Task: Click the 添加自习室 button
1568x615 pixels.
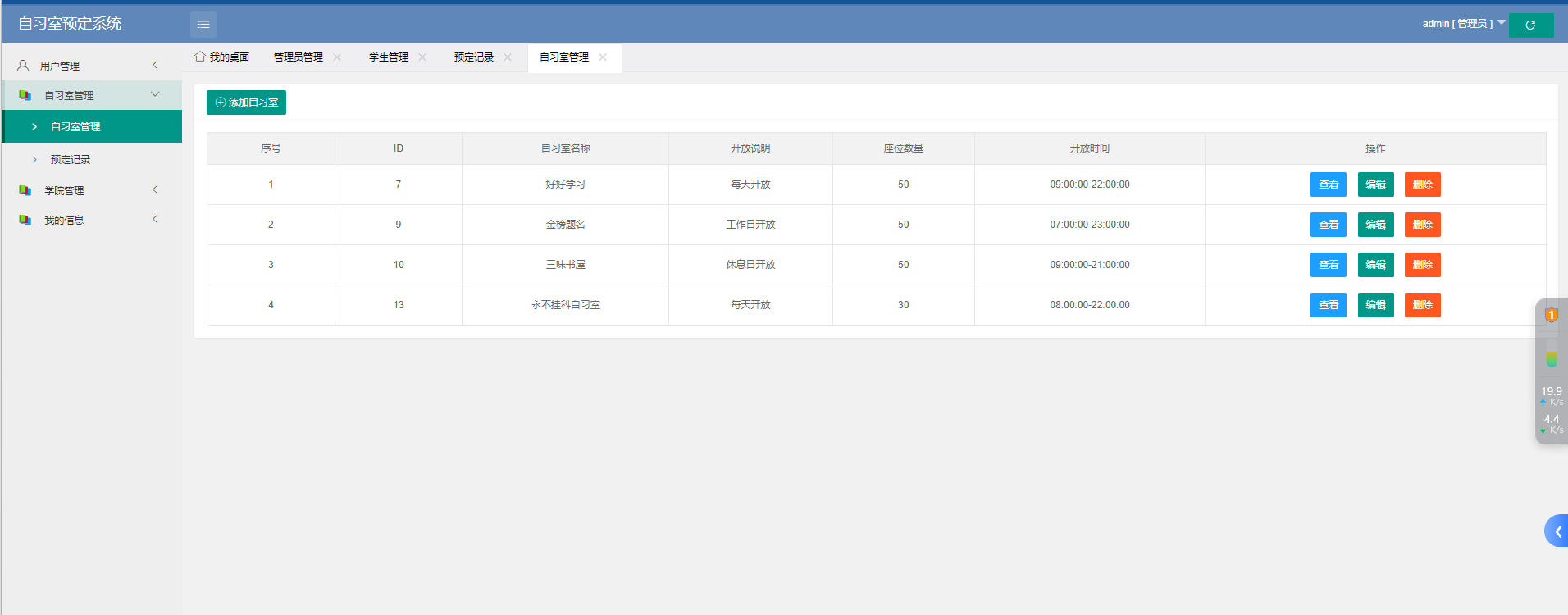Action: (246, 102)
